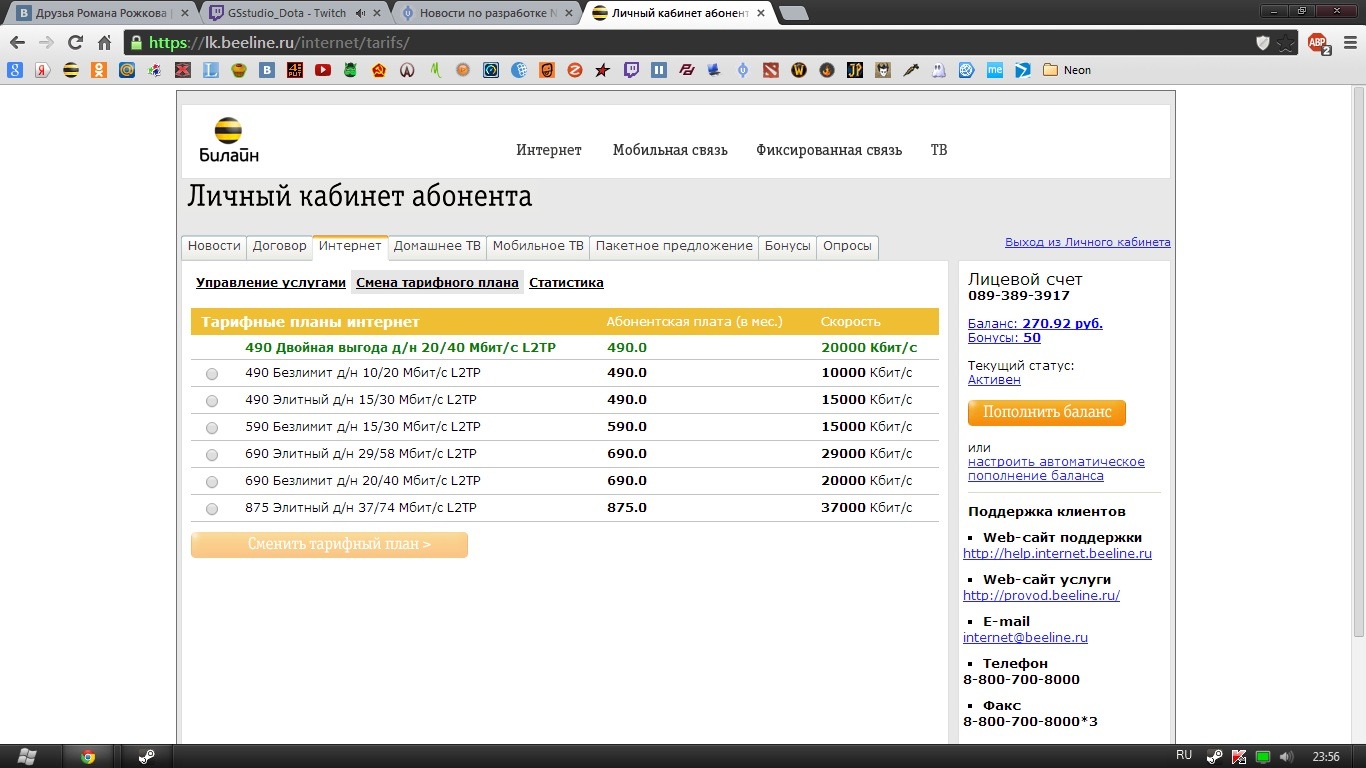Open the Windows Start button
Screen dimensions: 1366x768
tap(26, 756)
